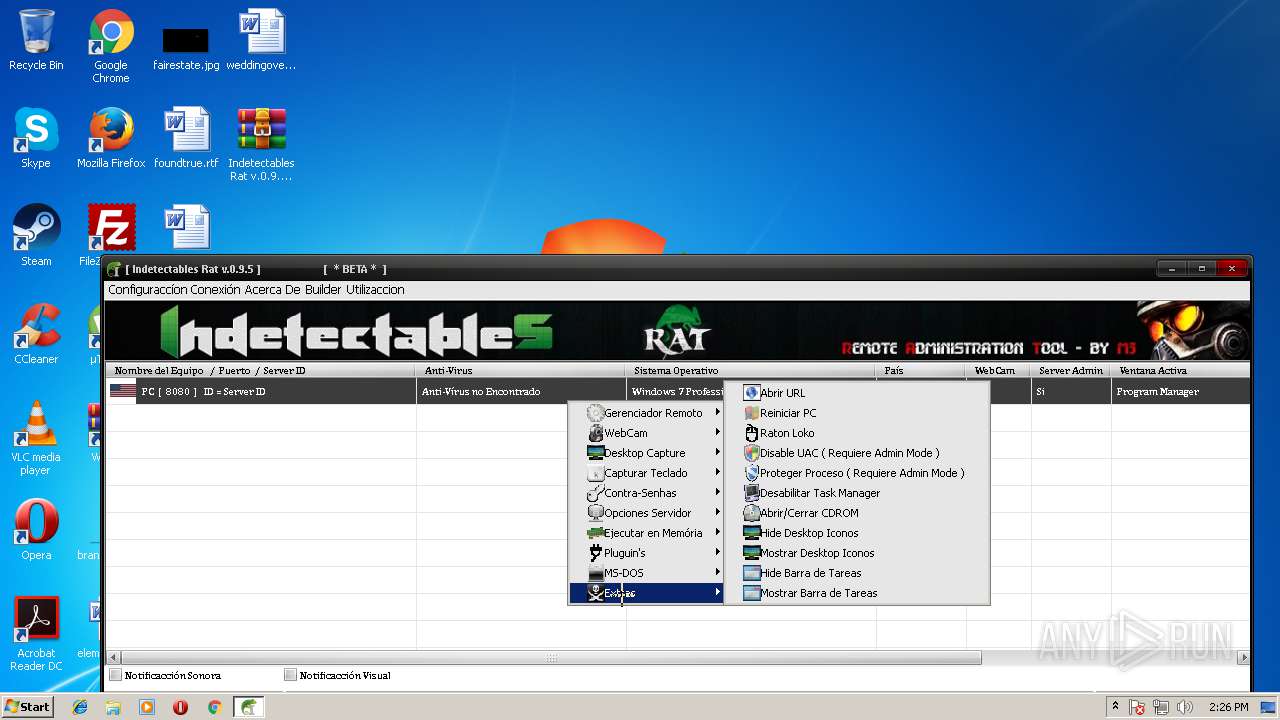Click the Chrome icon in the taskbar
Image resolution: width=1280 pixels, height=720 pixels.
pos(214,707)
